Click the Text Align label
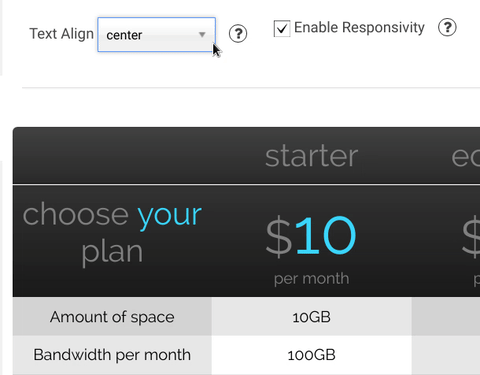This screenshot has height=375, width=480. (x=62, y=34)
